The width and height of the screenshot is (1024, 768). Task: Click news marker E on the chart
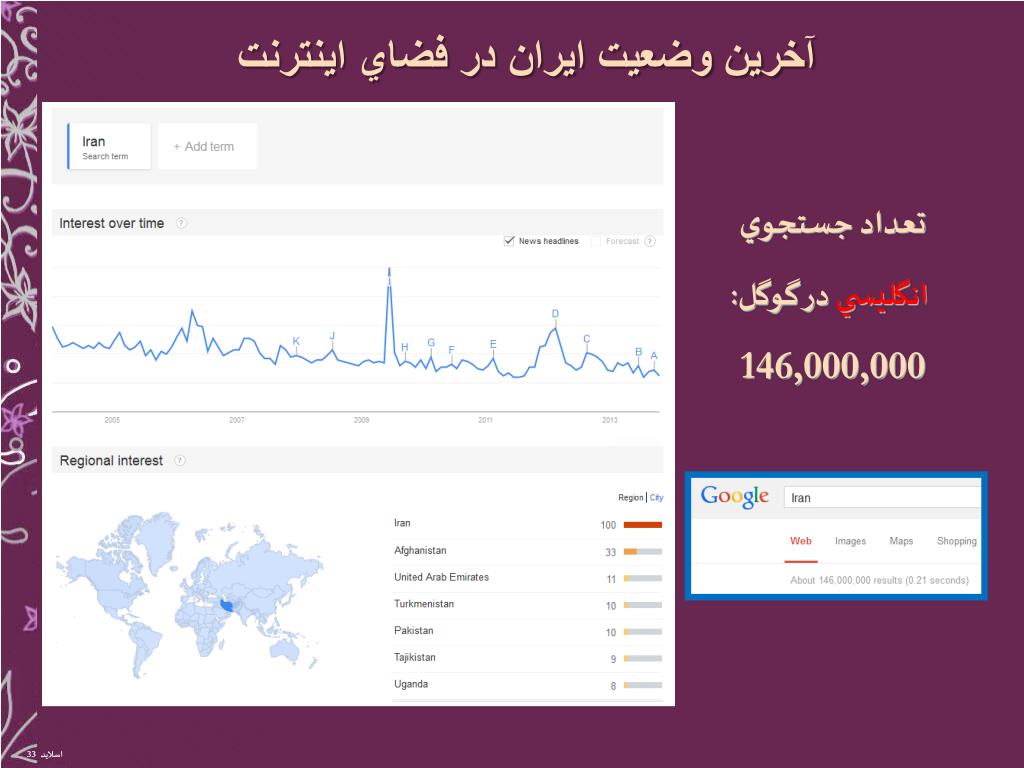tap(493, 344)
